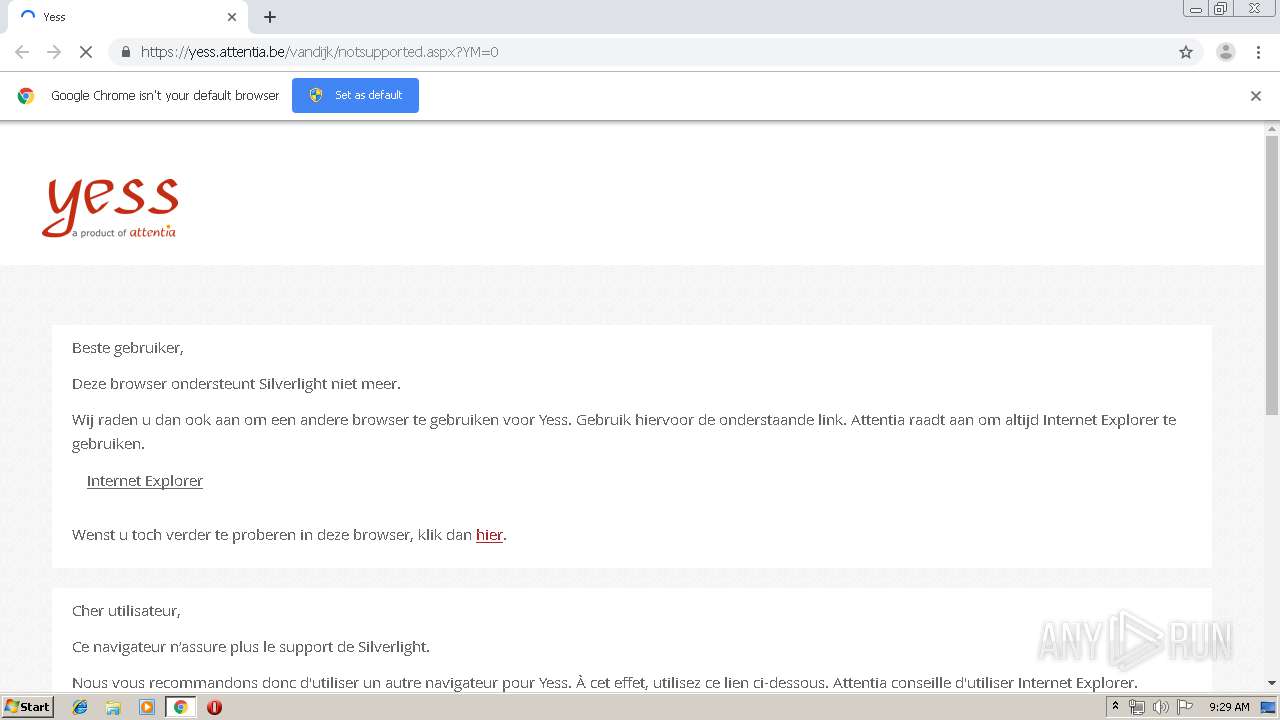
Task: Click the Action Center flag icon
Action: [x=1185, y=707]
